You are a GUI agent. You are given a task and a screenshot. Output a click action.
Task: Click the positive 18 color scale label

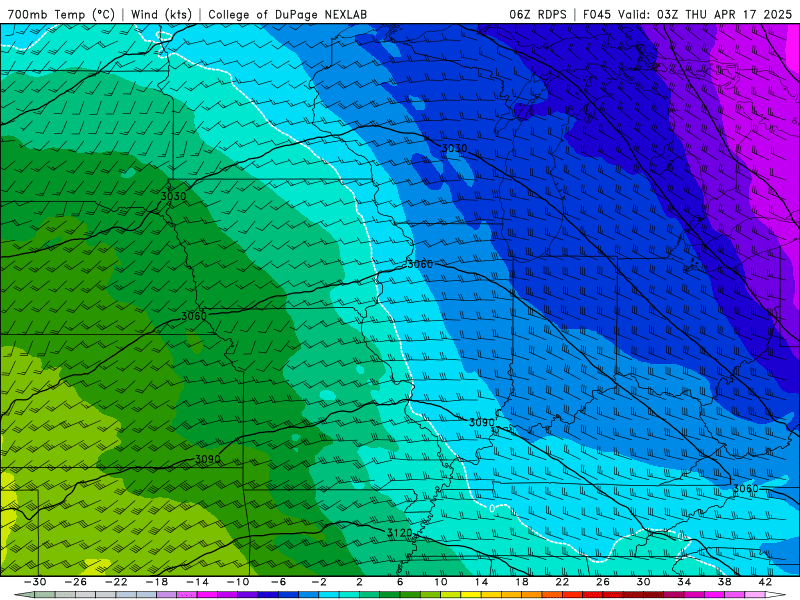[521, 582]
